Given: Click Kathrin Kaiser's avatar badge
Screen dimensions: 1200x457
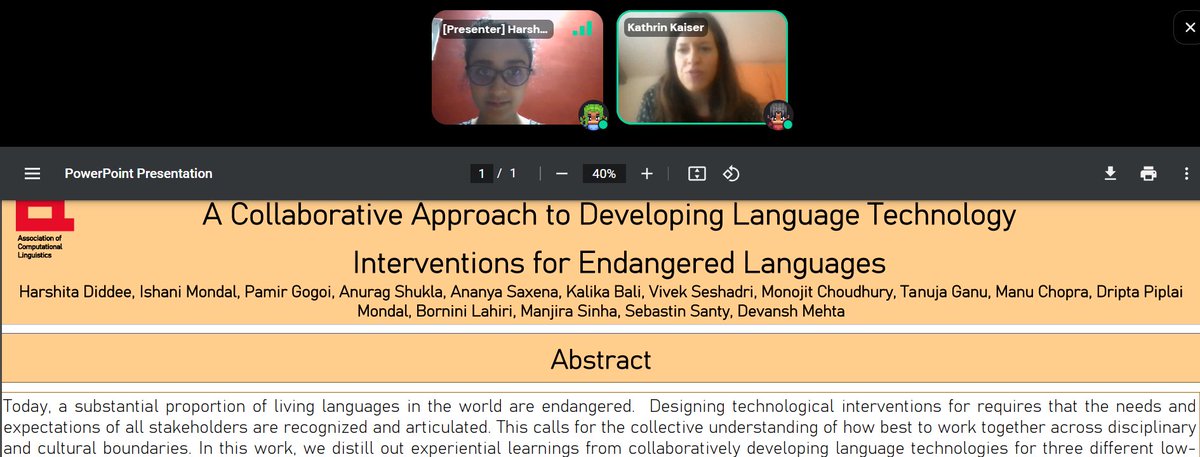Looking at the screenshot, I should pos(778,115).
